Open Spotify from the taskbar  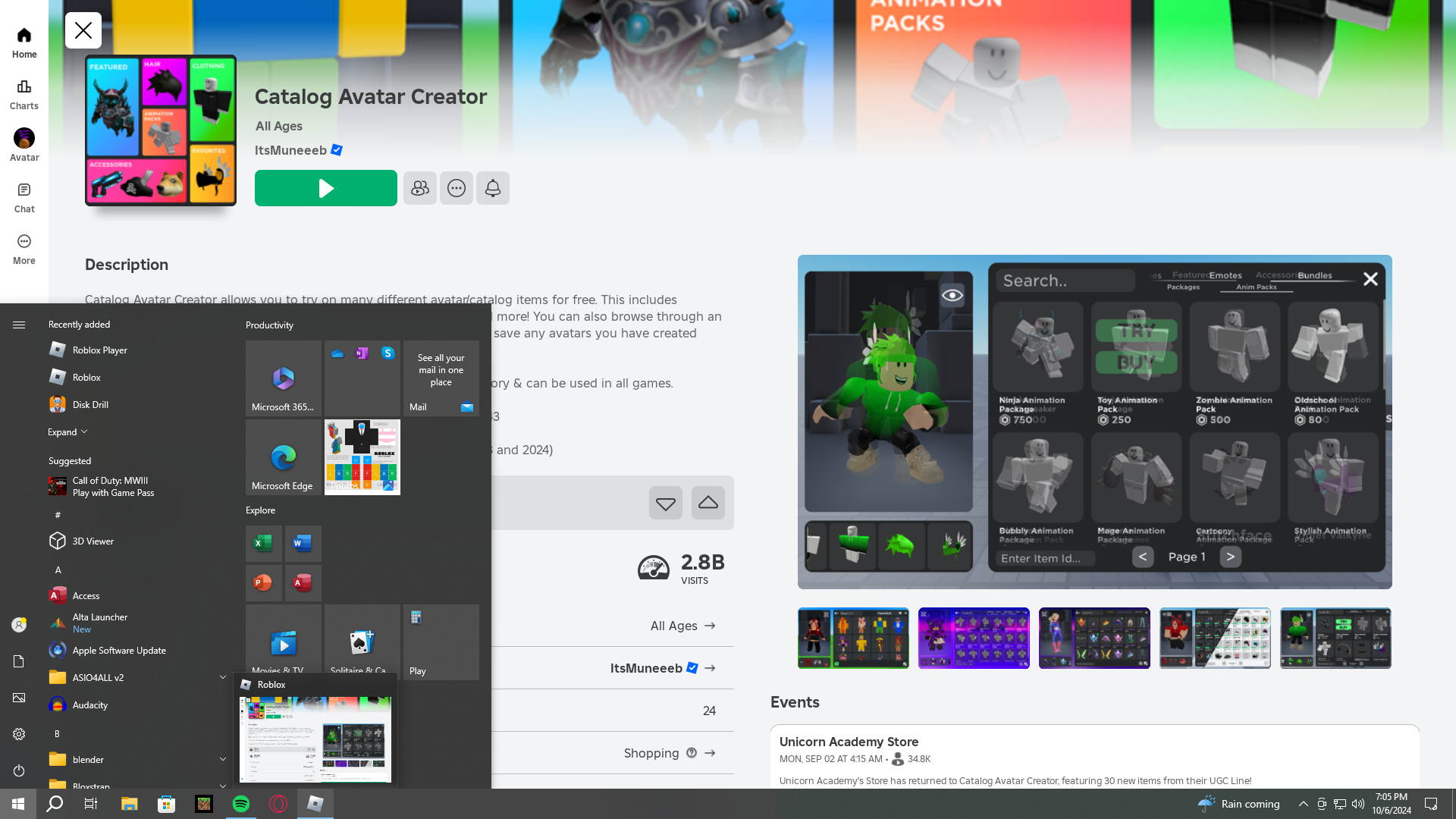pos(241,804)
